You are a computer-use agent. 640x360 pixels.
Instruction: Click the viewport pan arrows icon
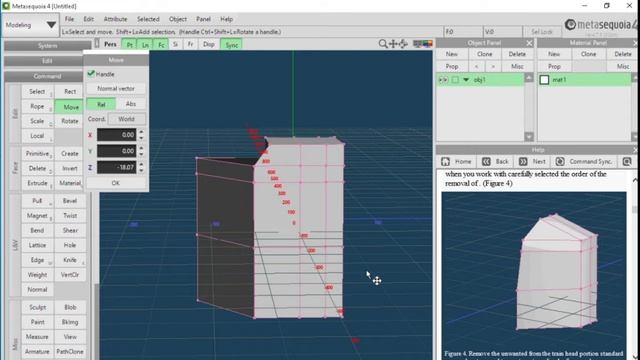pos(393,44)
